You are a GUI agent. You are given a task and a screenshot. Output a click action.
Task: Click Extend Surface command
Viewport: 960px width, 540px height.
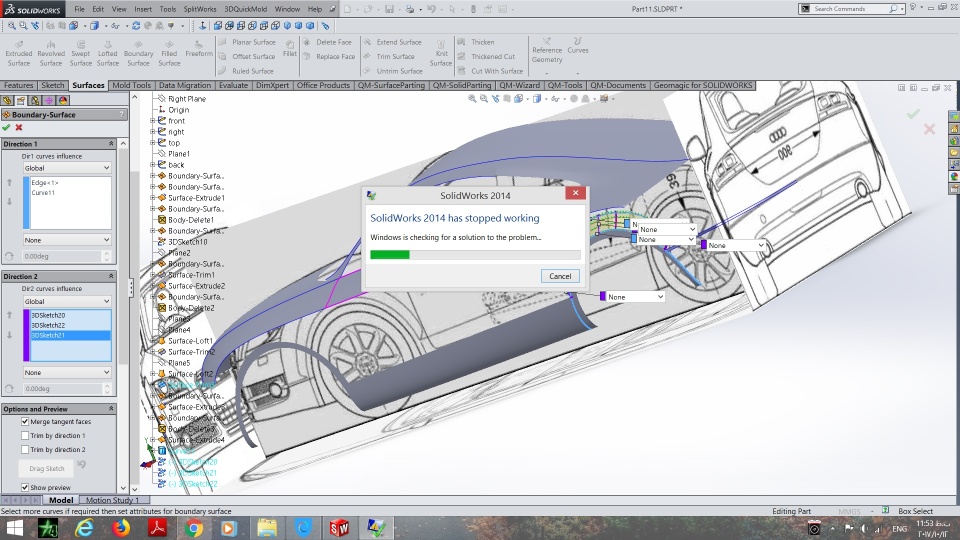(x=392, y=42)
